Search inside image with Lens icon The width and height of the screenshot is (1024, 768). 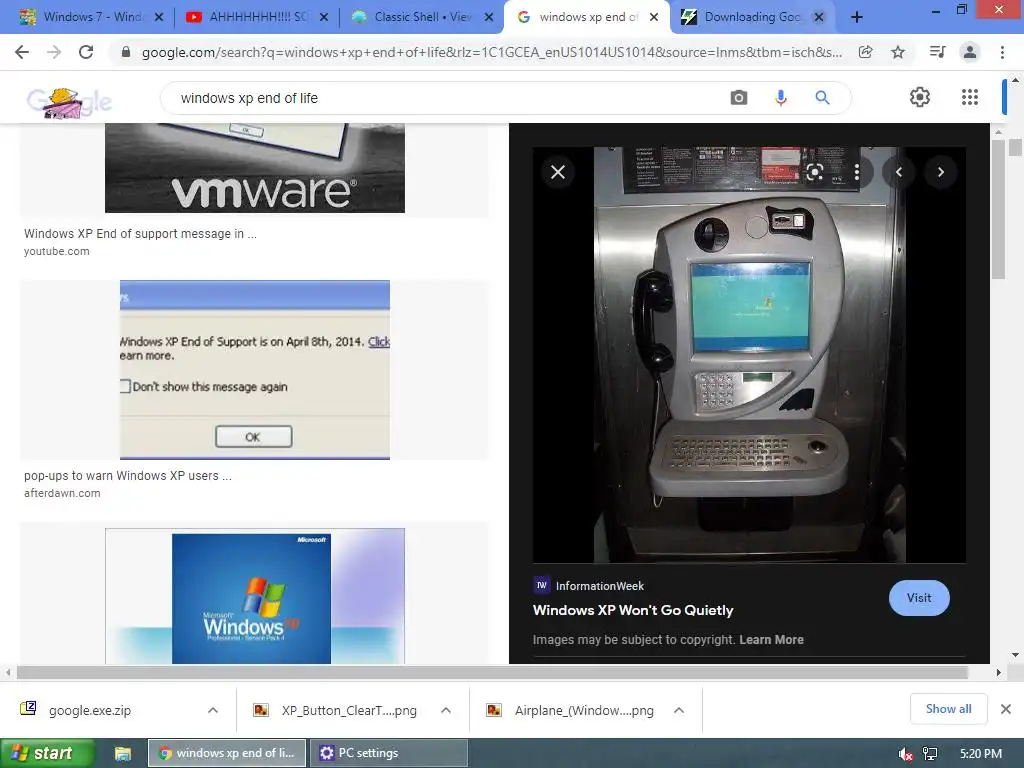point(814,172)
